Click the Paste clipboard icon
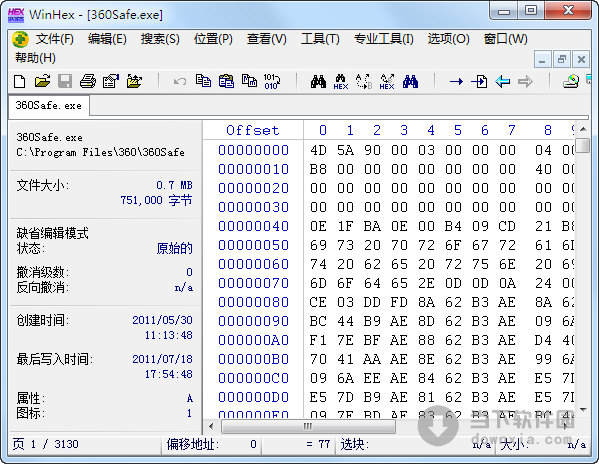The width and height of the screenshot is (599, 464). (226, 81)
